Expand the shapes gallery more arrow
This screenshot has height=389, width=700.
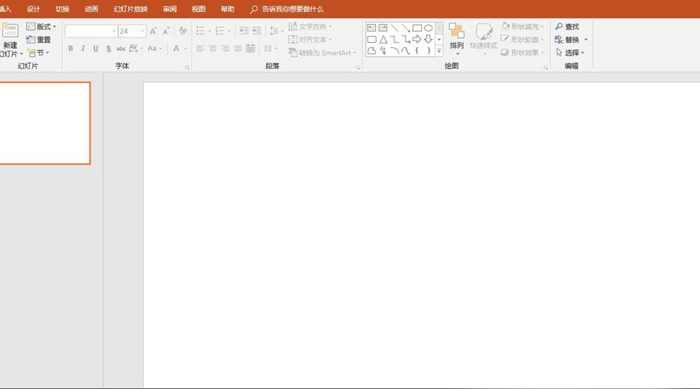pos(439,51)
